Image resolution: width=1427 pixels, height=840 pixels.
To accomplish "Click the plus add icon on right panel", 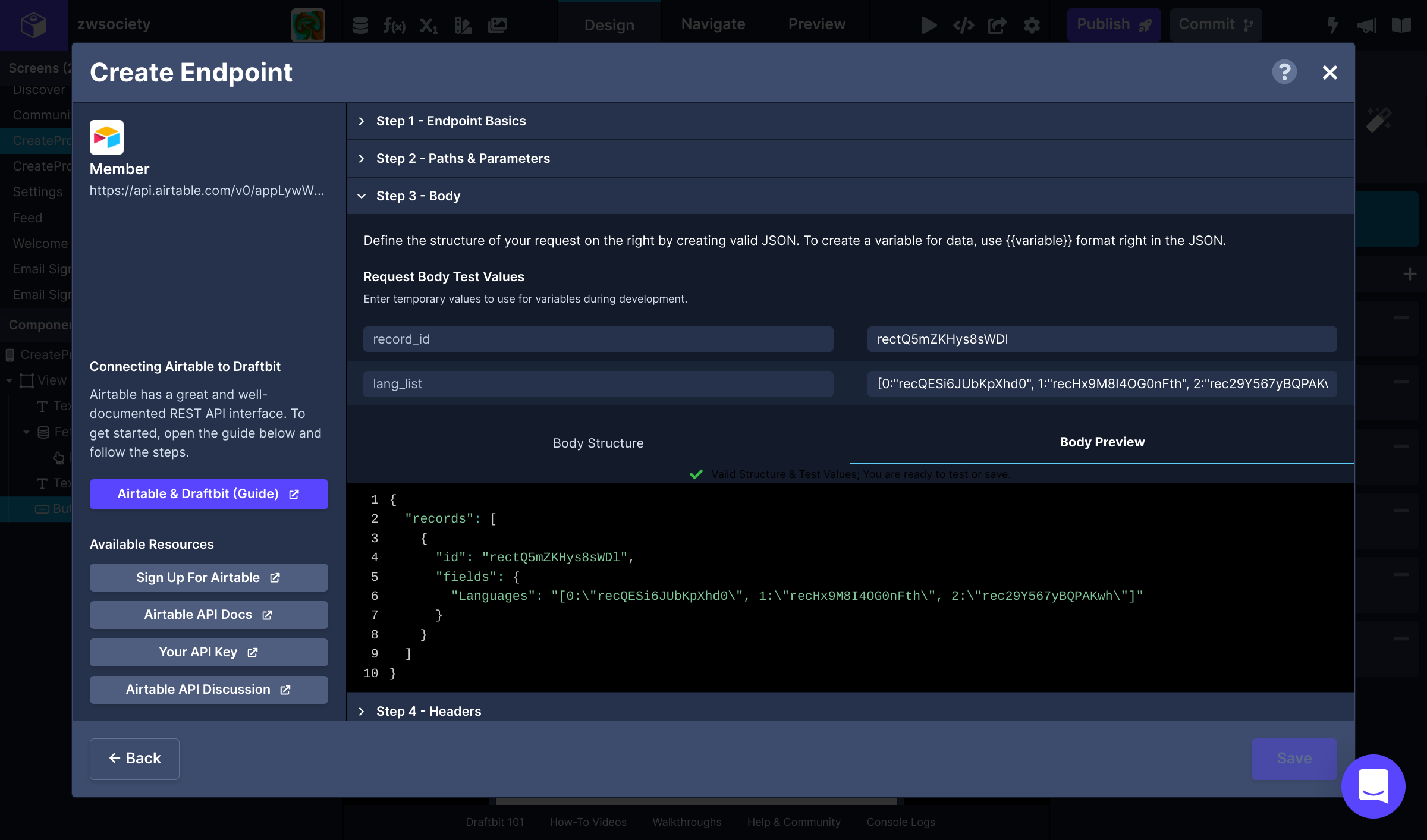I will coord(1410,274).
